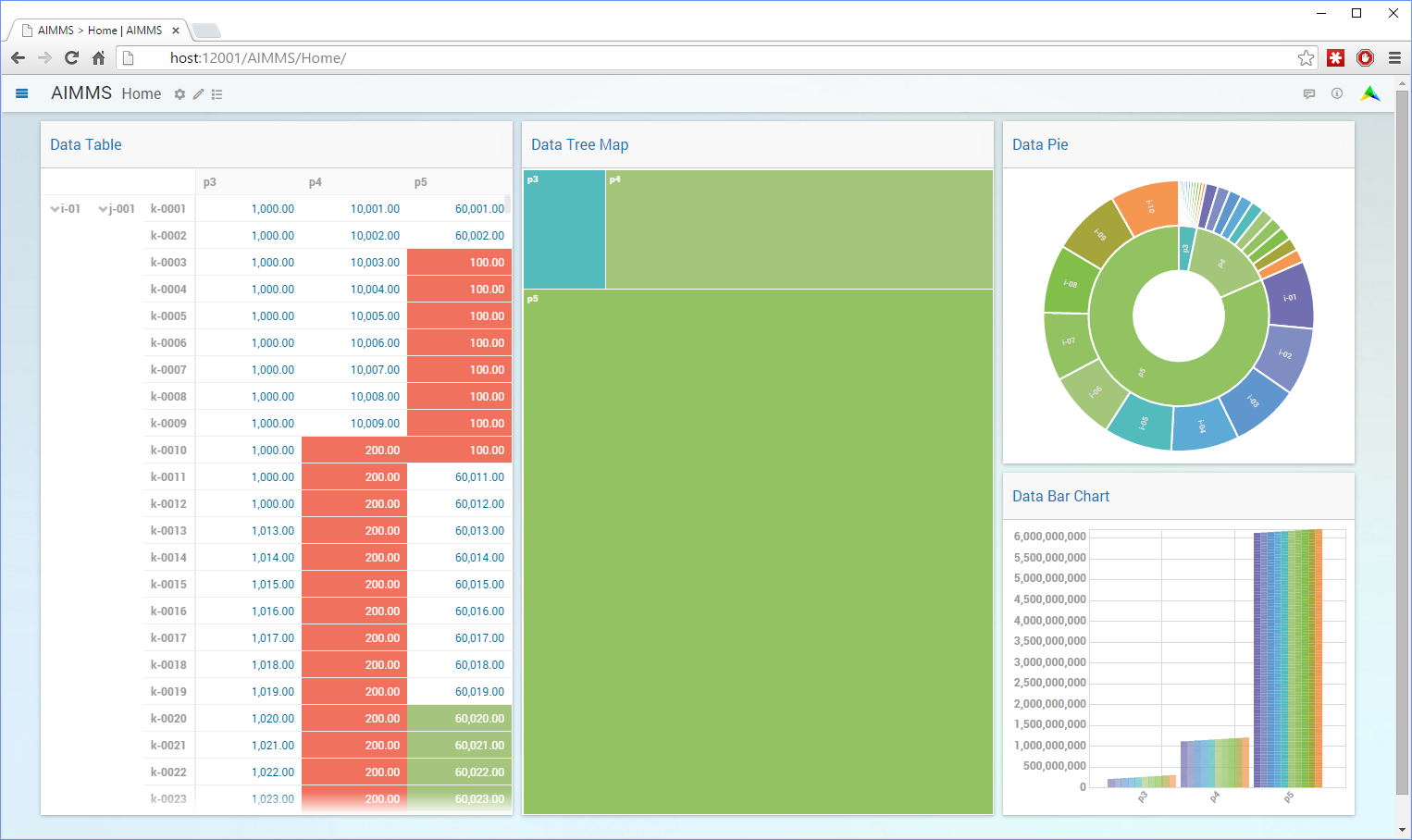Select the k-0018 row header

[168, 665]
